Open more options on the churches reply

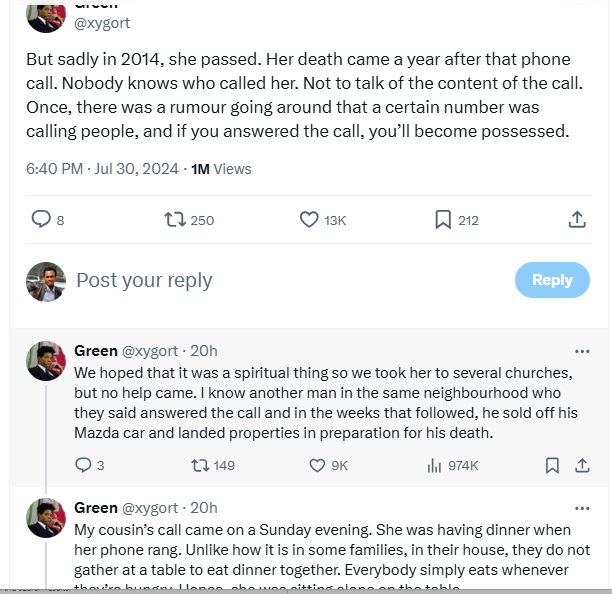tap(581, 351)
